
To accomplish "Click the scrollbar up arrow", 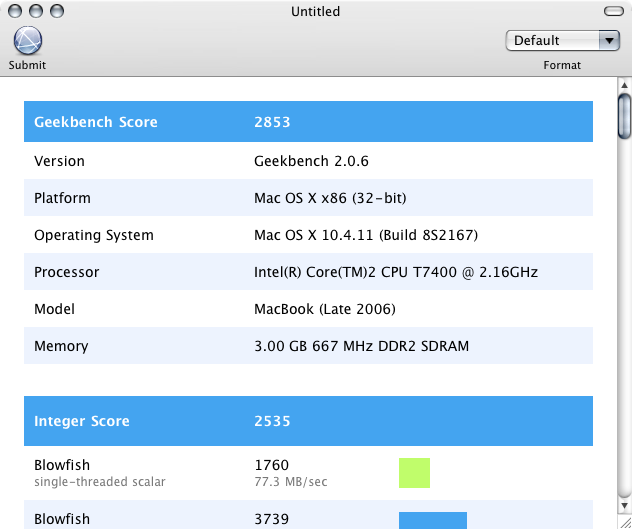I will [x=624, y=86].
